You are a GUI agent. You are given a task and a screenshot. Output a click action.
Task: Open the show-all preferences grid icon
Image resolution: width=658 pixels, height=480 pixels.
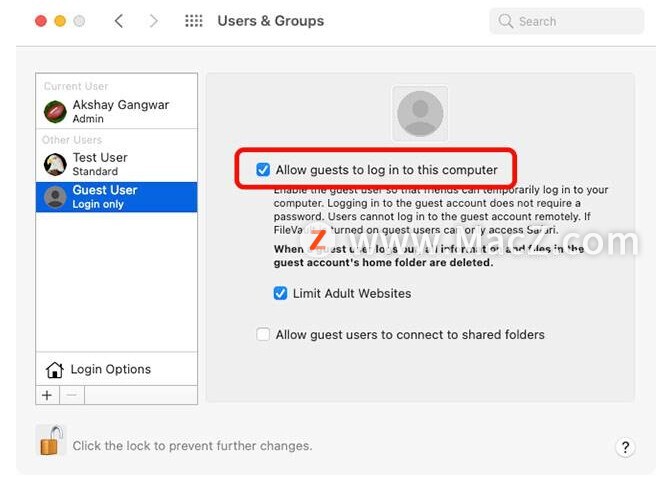tap(193, 21)
